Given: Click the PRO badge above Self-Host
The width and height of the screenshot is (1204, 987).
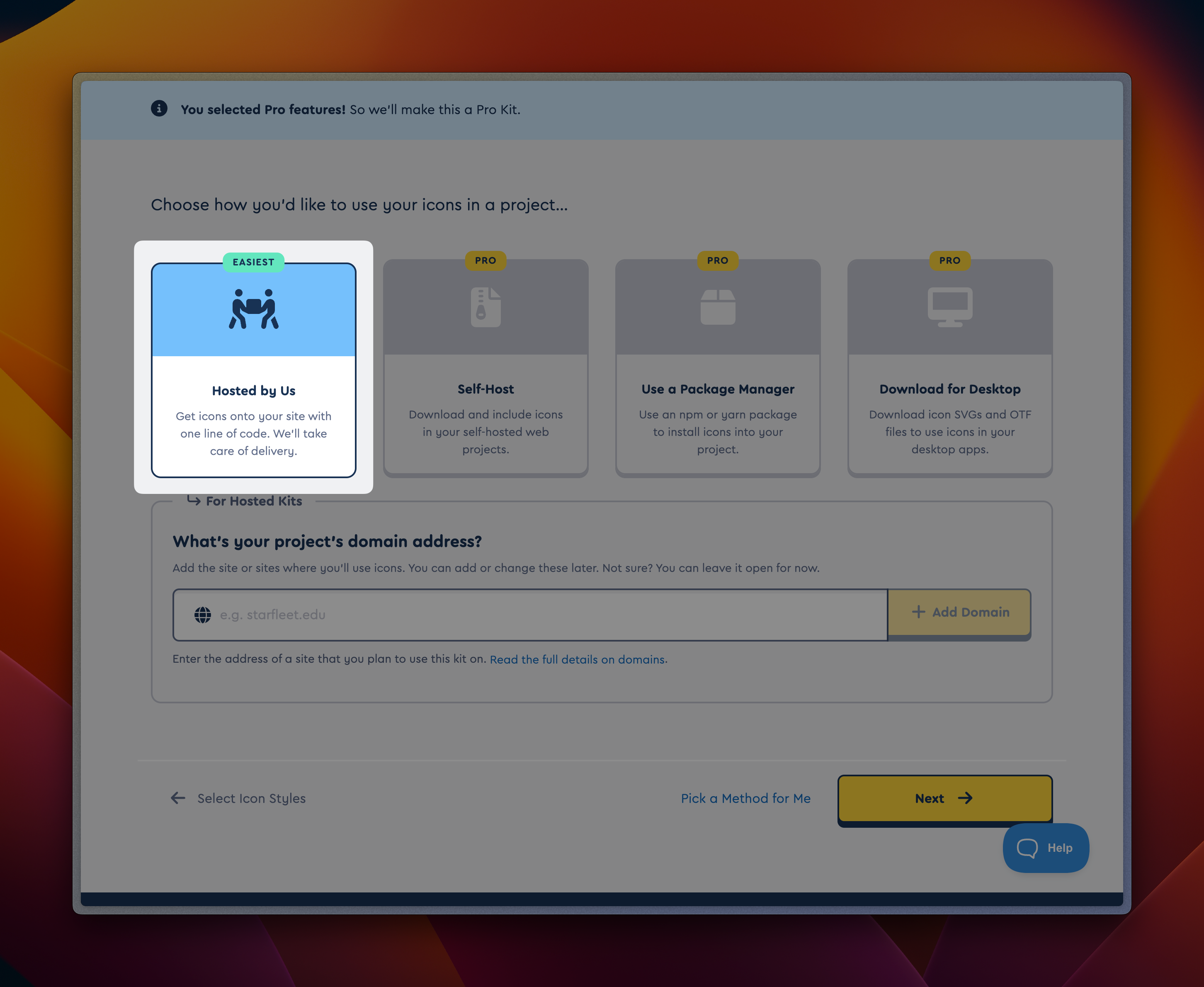Looking at the screenshot, I should [485, 260].
